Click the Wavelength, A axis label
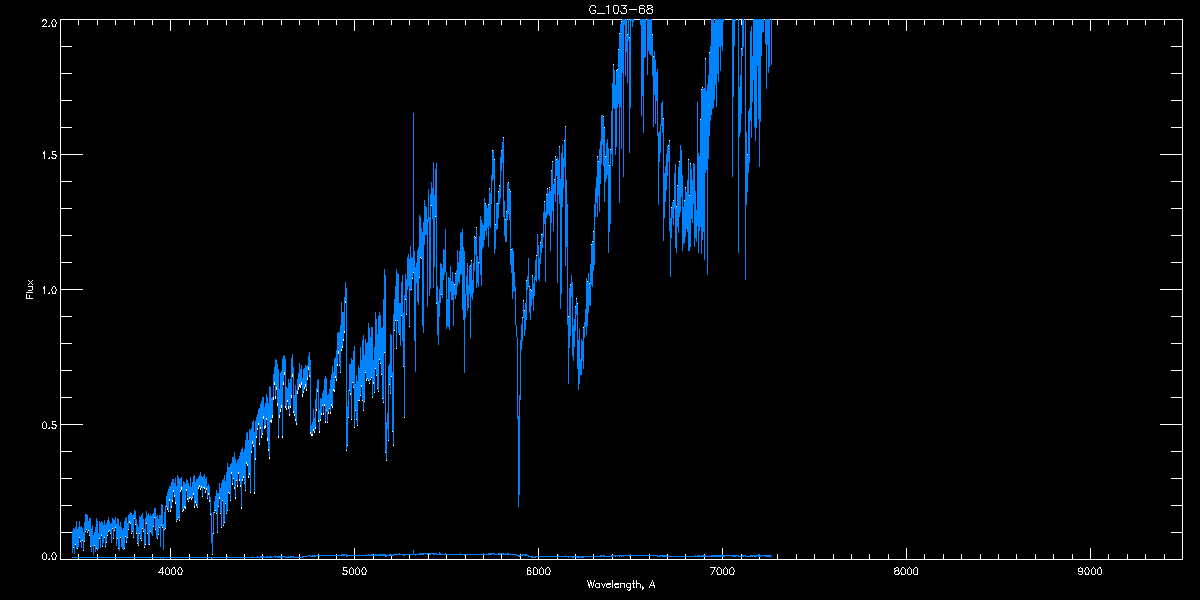The height and width of the screenshot is (600, 1200). coord(621,584)
